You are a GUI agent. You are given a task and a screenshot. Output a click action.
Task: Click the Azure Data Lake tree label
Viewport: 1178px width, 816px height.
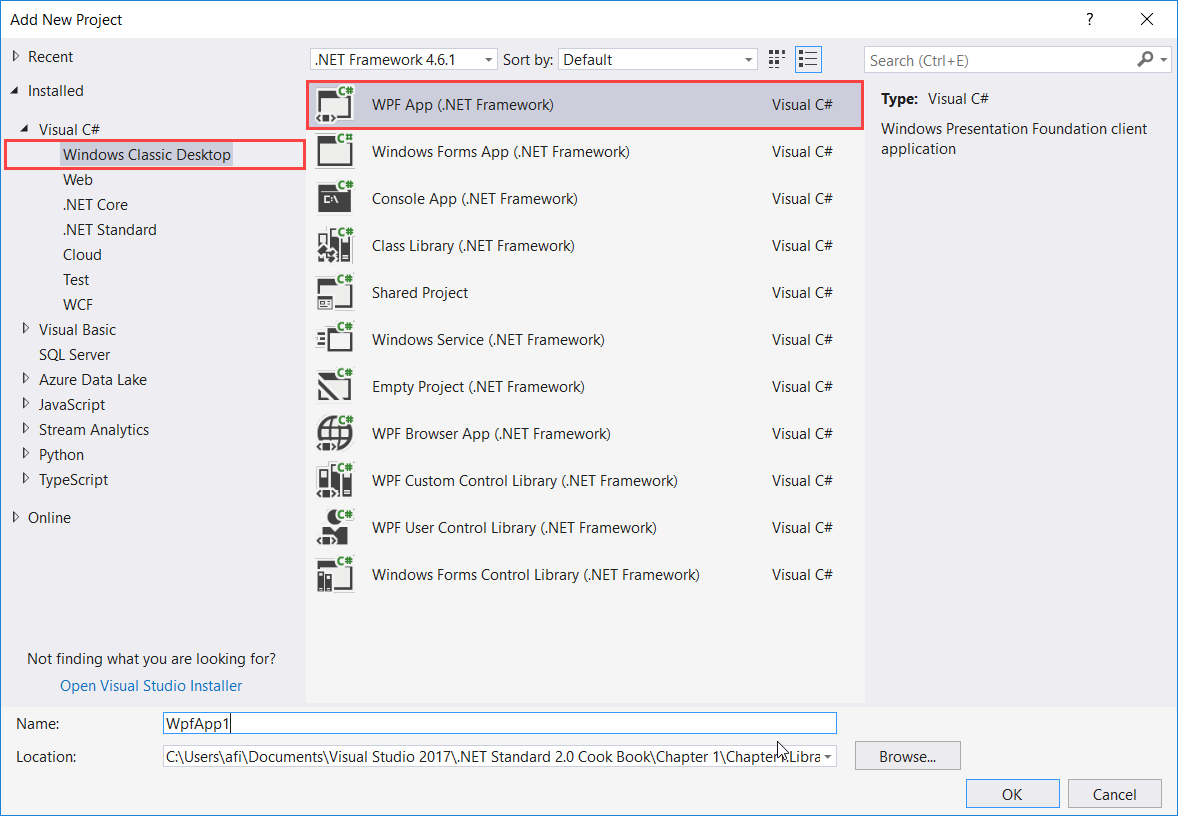(93, 379)
